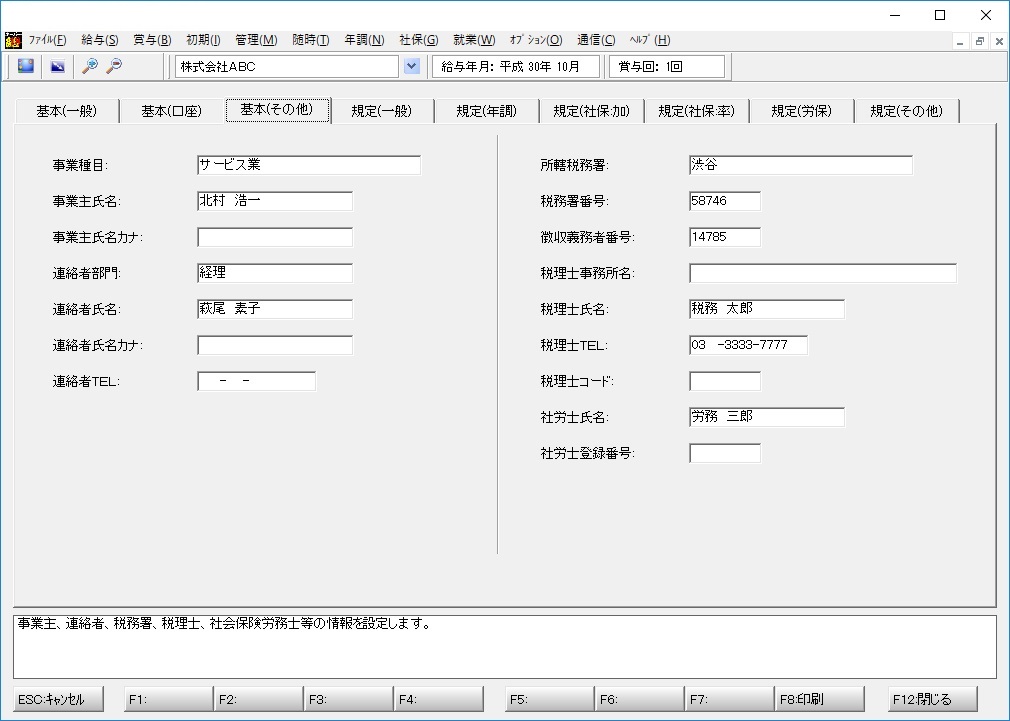The width and height of the screenshot is (1010, 721).
Task: Click the first blue screen toolbar icon
Action: tap(26, 66)
